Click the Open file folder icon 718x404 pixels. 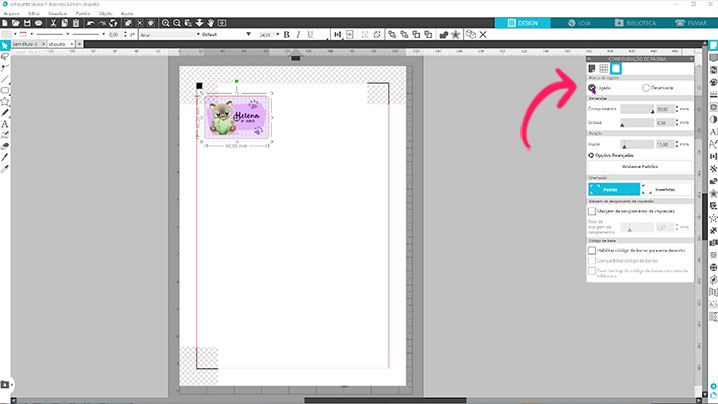pyautogui.click(x=16, y=23)
